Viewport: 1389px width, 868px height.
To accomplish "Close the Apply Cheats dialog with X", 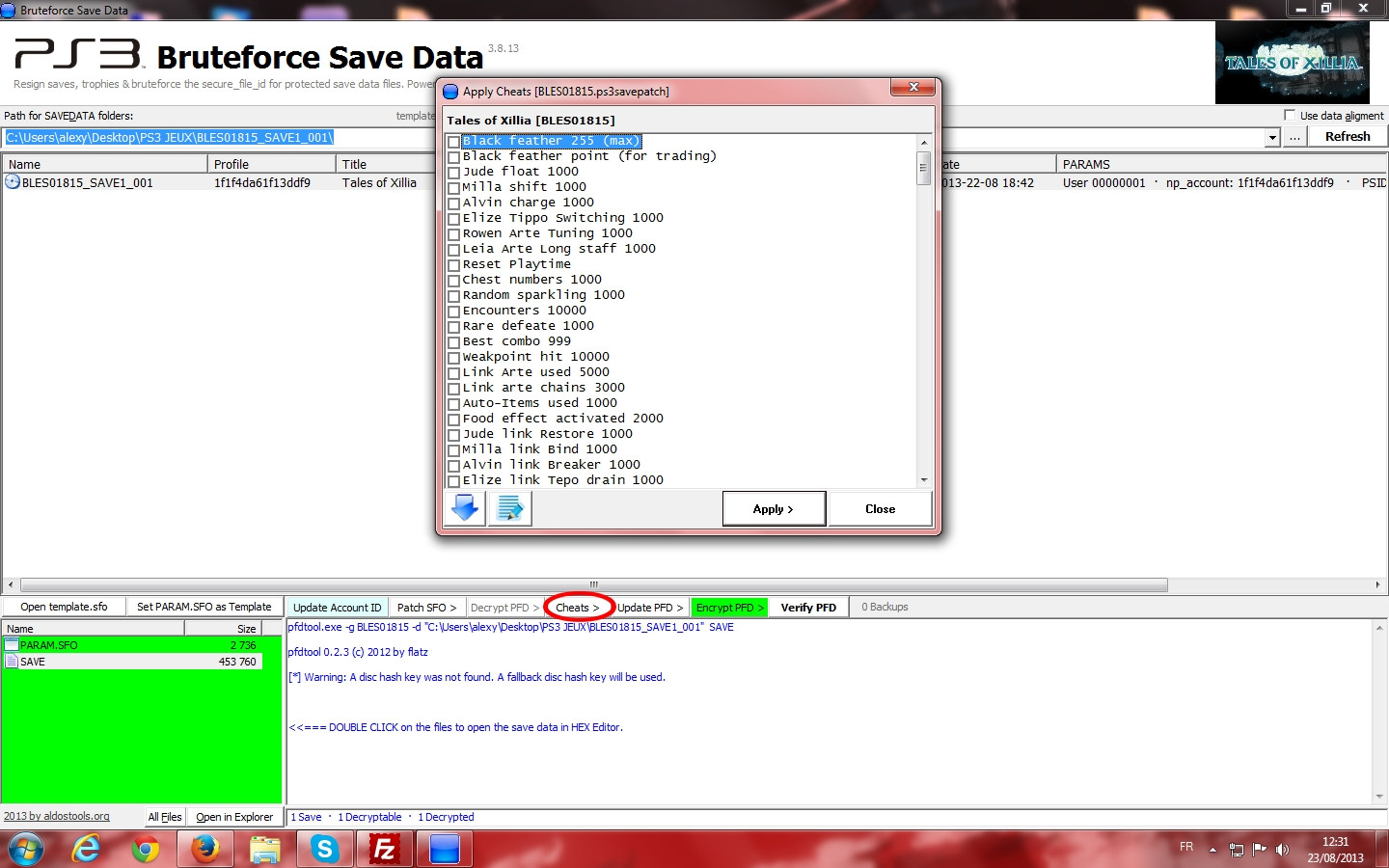I will coord(912,88).
